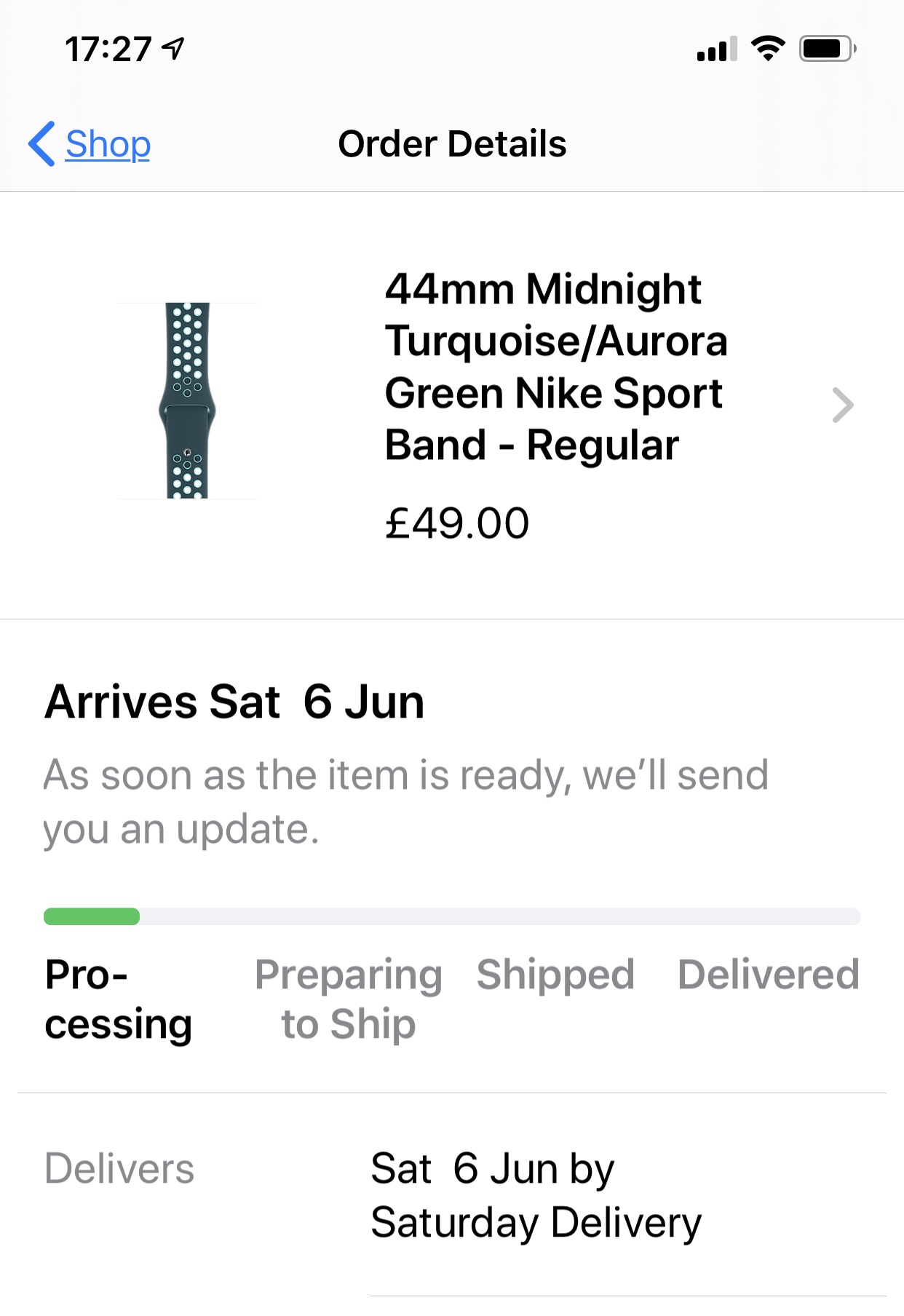Select the Preparing to Ship step
Image resolution: width=904 pixels, height=1316 pixels.
click(x=349, y=999)
